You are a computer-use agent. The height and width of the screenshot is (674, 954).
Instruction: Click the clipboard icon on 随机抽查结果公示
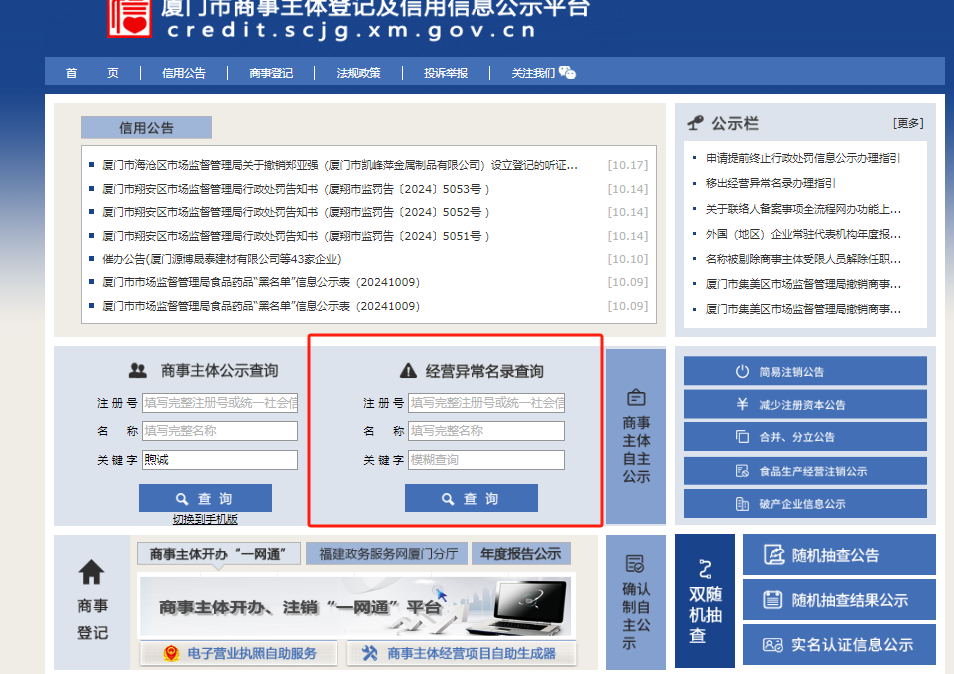tap(772, 600)
